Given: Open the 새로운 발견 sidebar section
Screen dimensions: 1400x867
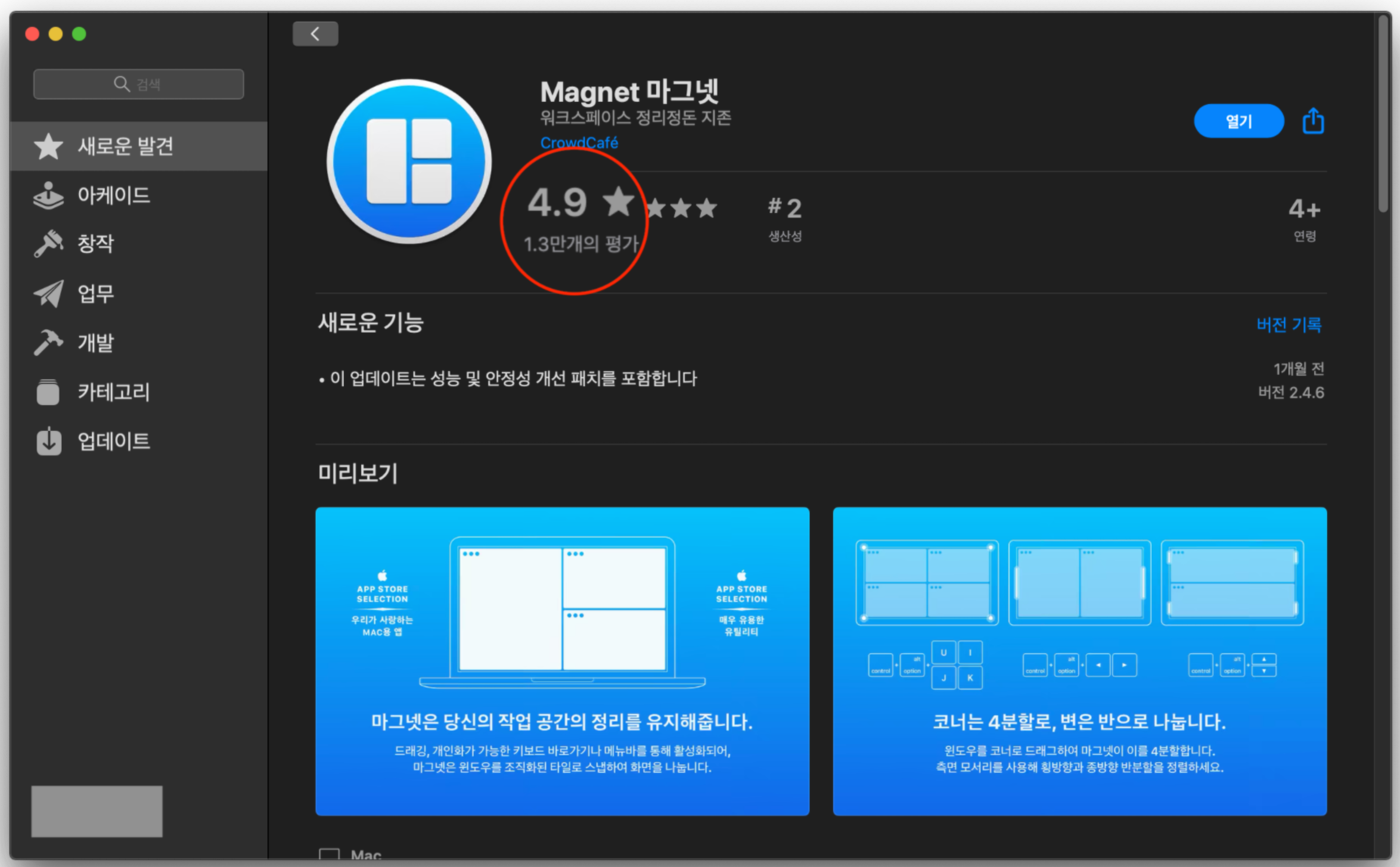Looking at the screenshot, I should [x=139, y=146].
